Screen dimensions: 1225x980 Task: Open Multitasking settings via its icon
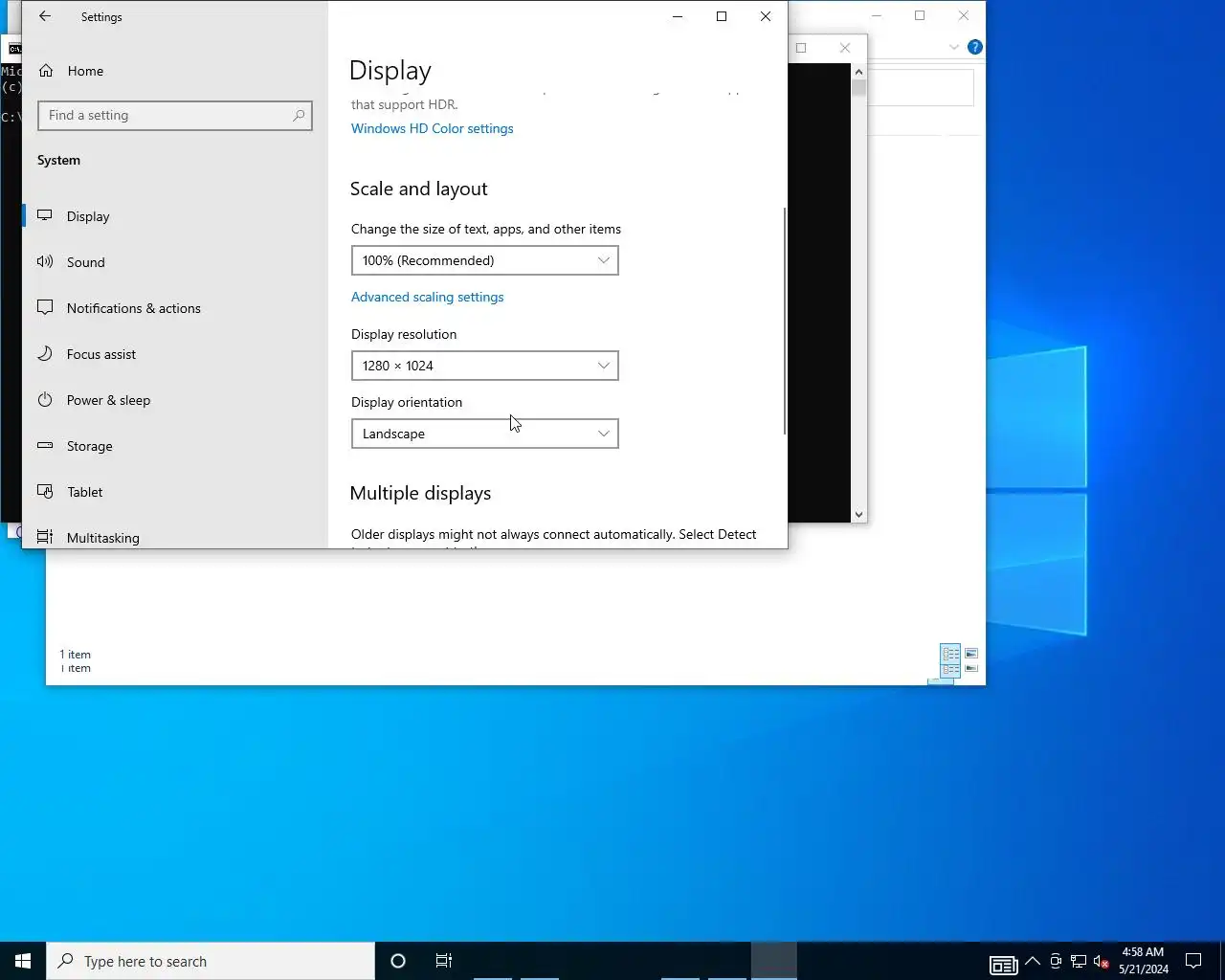(x=45, y=537)
